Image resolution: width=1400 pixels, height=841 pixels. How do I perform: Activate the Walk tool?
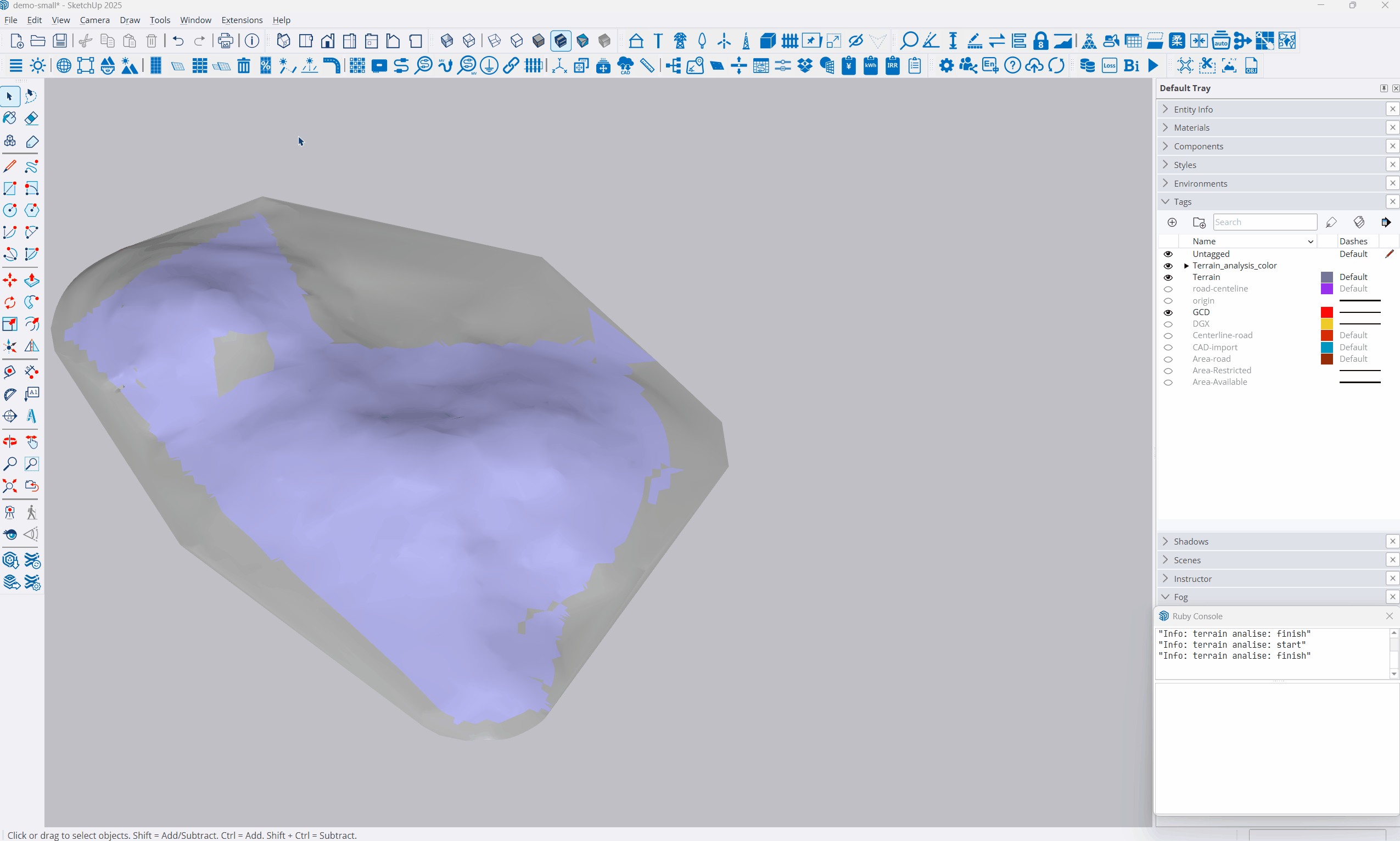pyautogui.click(x=32, y=513)
